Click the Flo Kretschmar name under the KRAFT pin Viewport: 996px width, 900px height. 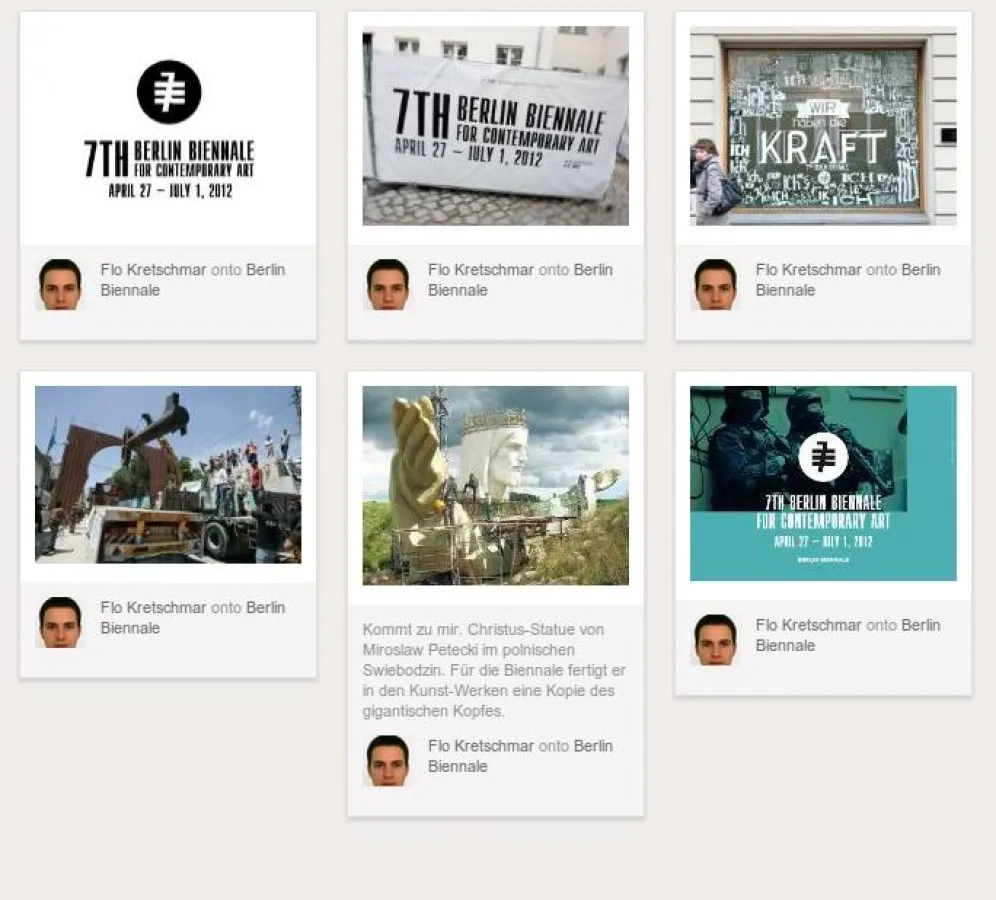point(808,270)
